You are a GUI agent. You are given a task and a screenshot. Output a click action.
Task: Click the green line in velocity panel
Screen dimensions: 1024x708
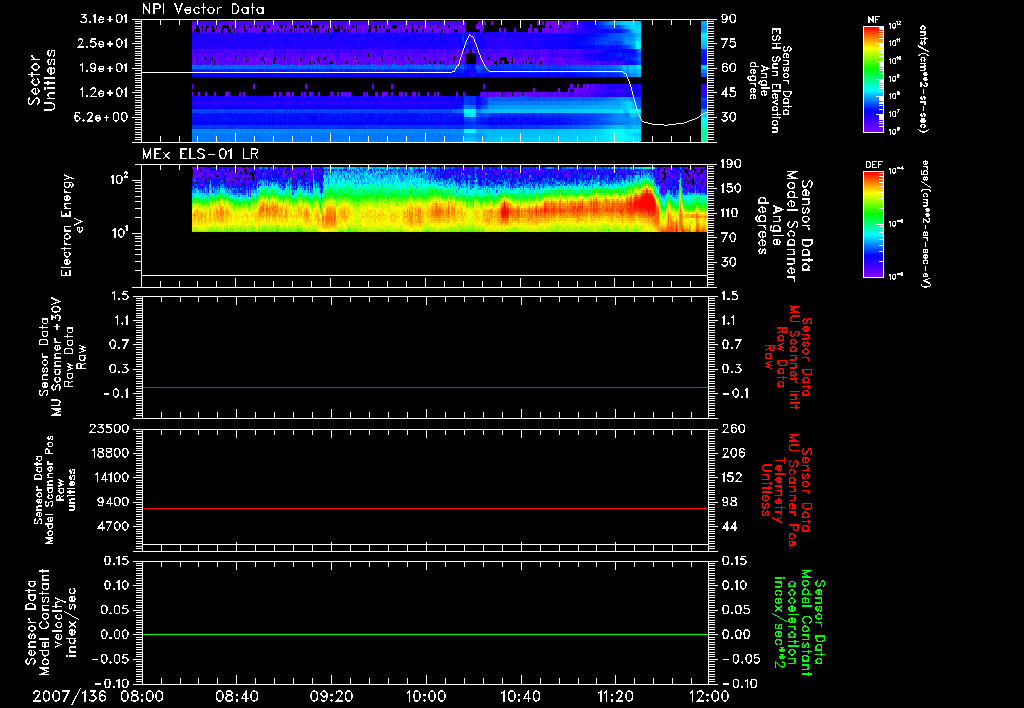coord(424,634)
